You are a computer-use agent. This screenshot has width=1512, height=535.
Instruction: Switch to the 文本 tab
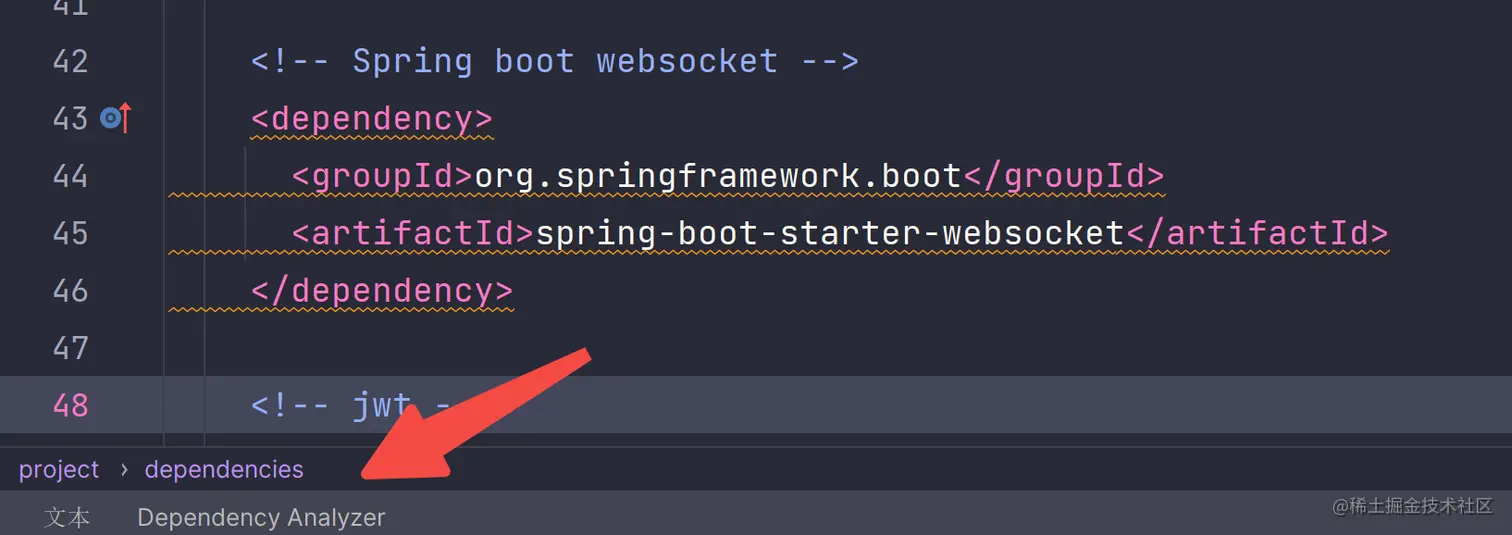tap(68, 517)
